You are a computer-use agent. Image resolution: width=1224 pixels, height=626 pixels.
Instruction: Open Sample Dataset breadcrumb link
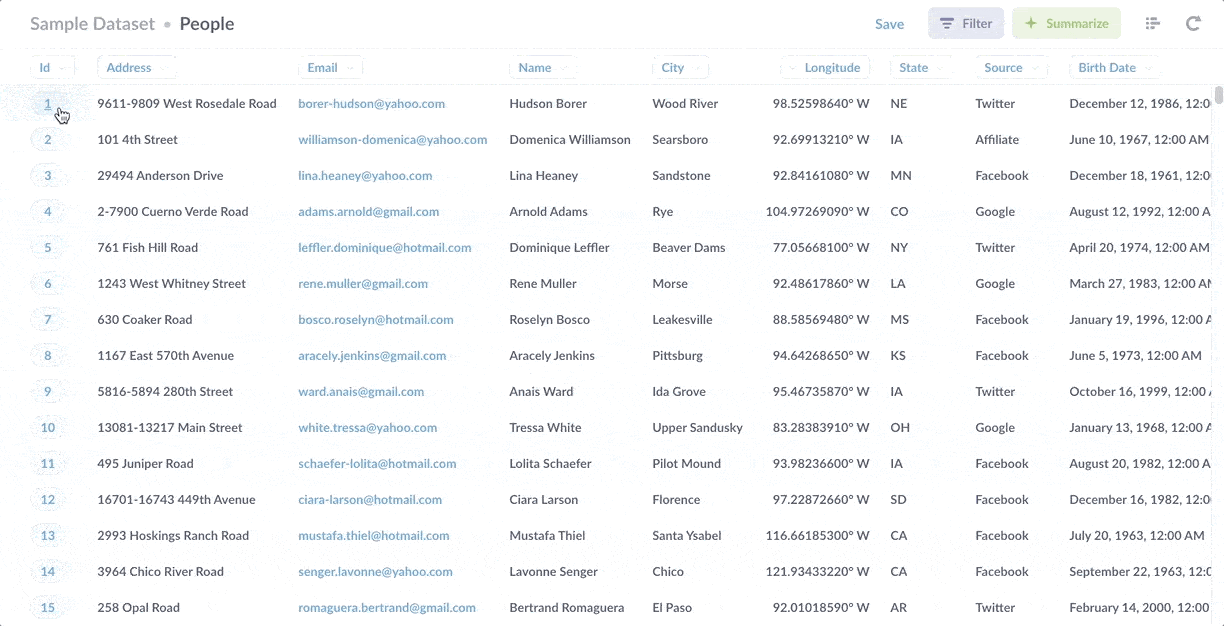point(92,24)
